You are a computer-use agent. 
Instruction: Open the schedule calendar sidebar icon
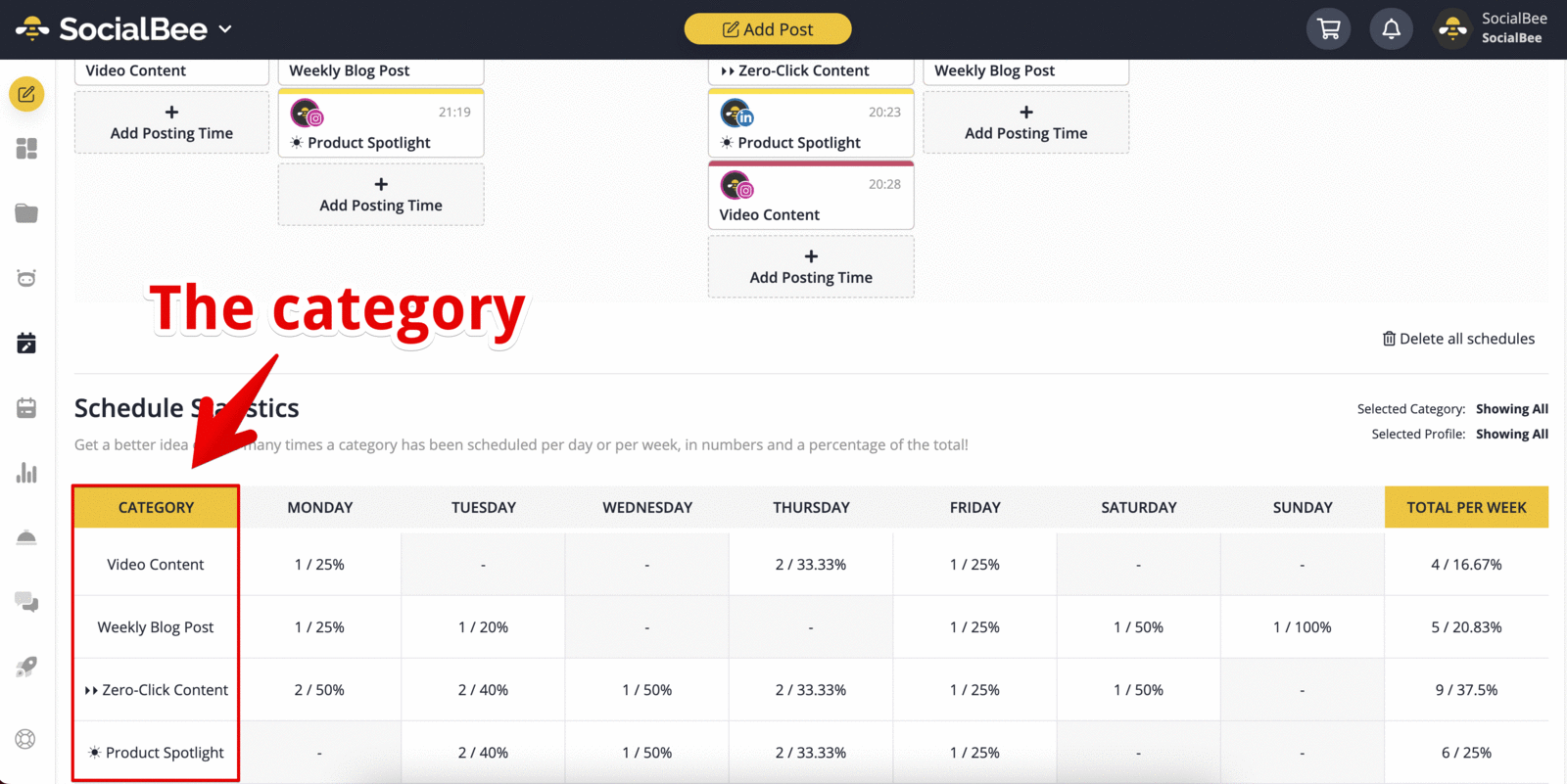26,343
